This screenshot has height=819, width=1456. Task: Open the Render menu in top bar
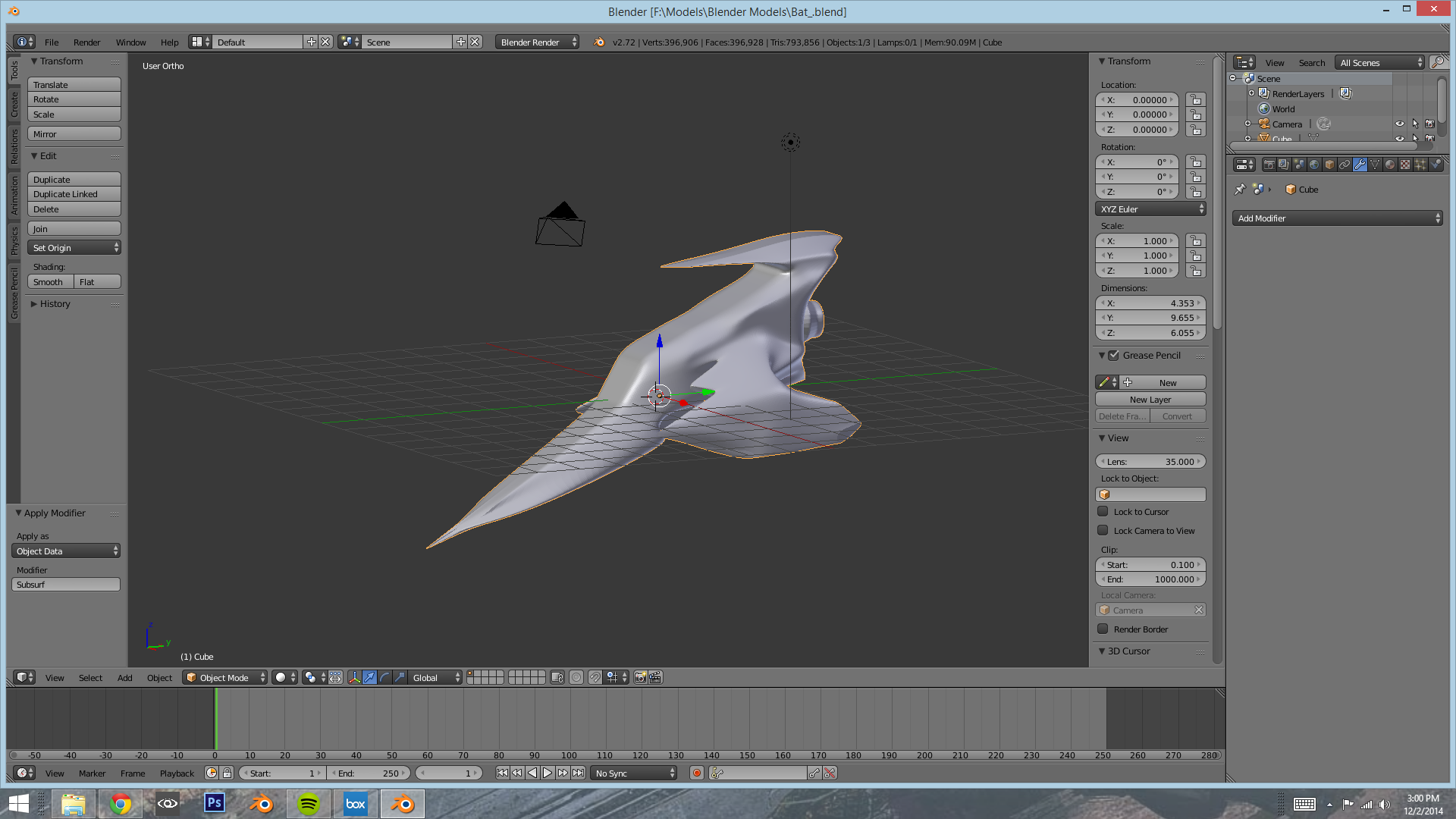(x=86, y=42)
